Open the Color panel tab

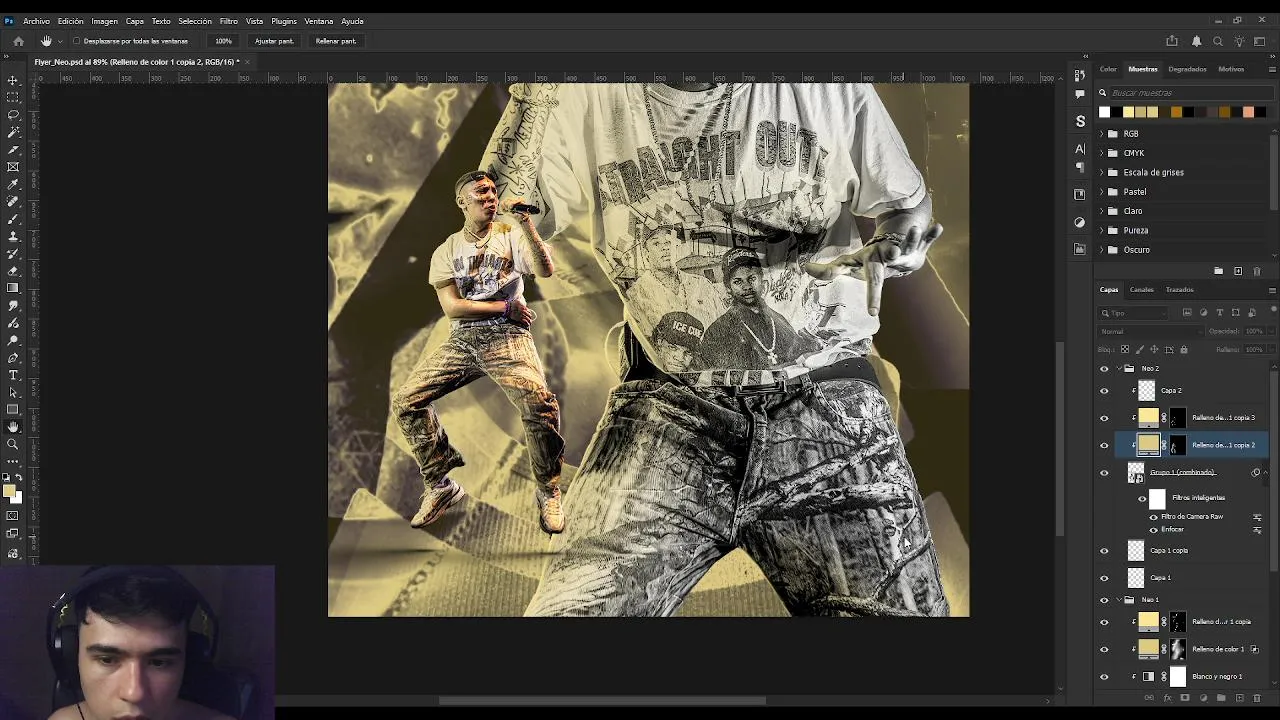(x=1108, y=69)
